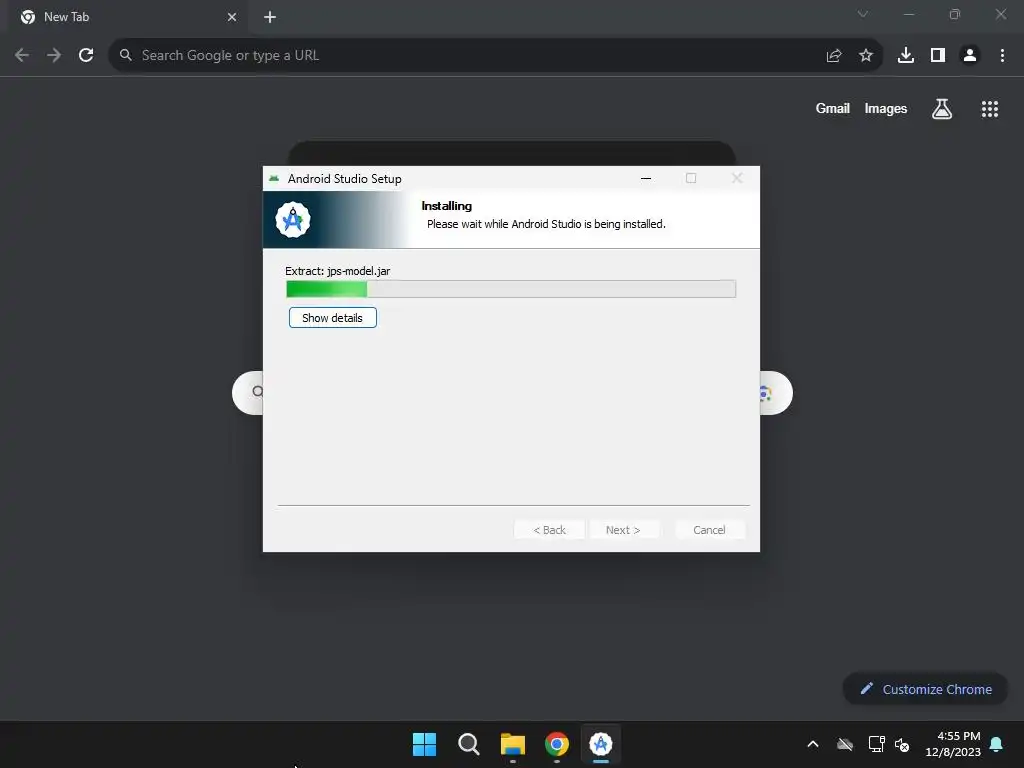Click the Android Studio logo in installer header
The height and width of the screenshot is (768, 1024).
coord(293,220)
